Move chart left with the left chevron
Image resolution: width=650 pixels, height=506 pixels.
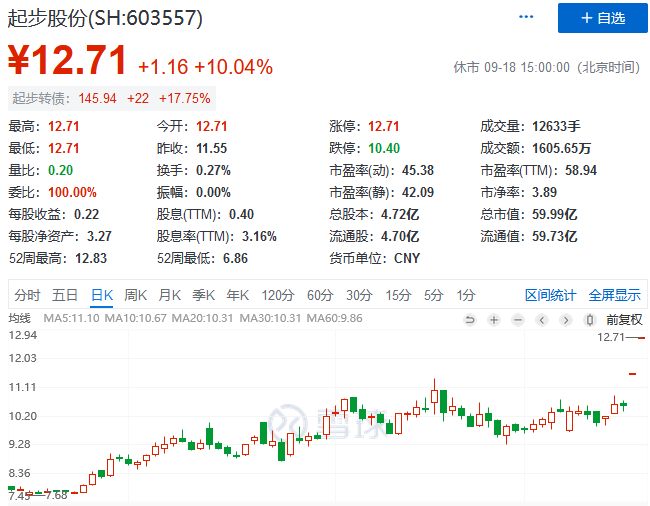click(542, 320)
